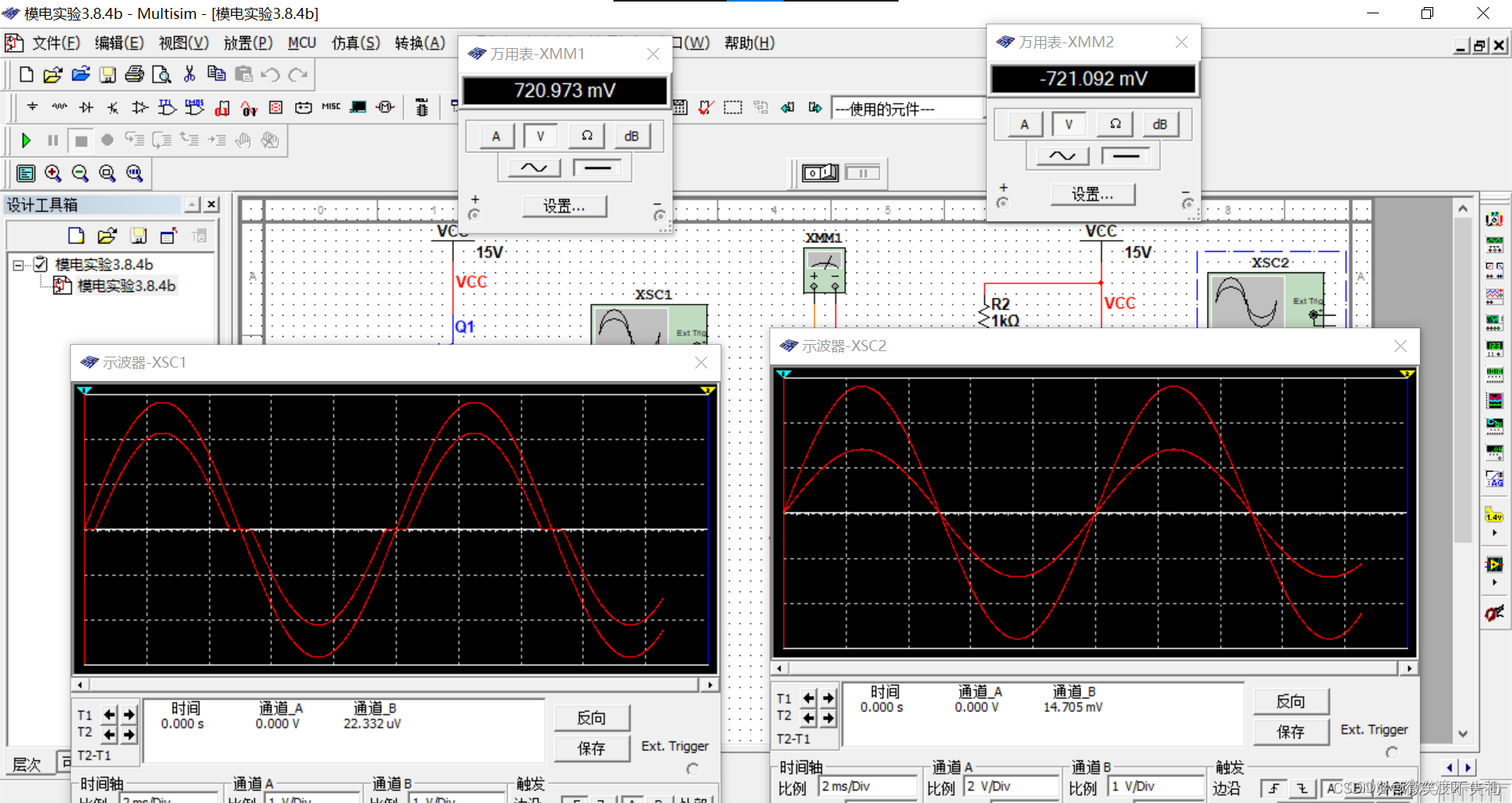Stop the simulation
The image size is (1512, 803).
[x=80, y=140]
